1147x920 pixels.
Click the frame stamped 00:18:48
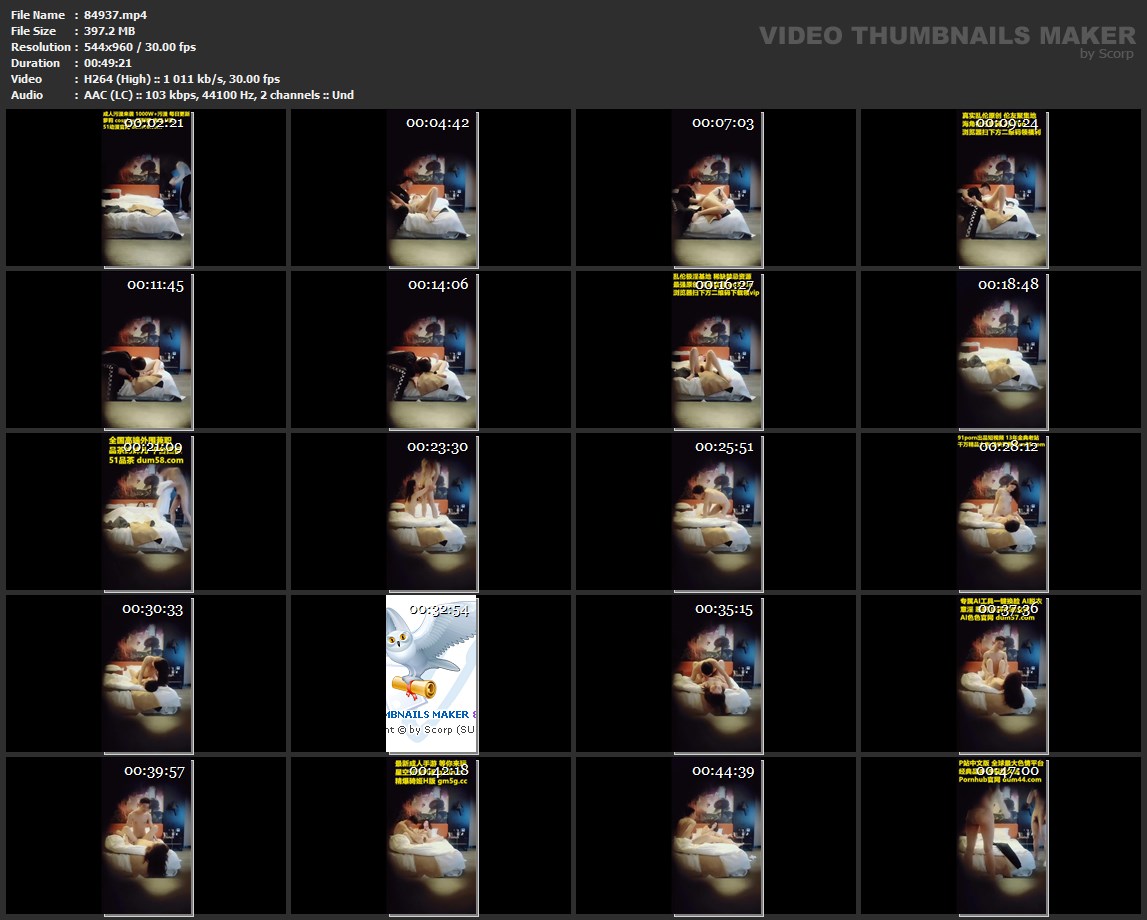1002,350
